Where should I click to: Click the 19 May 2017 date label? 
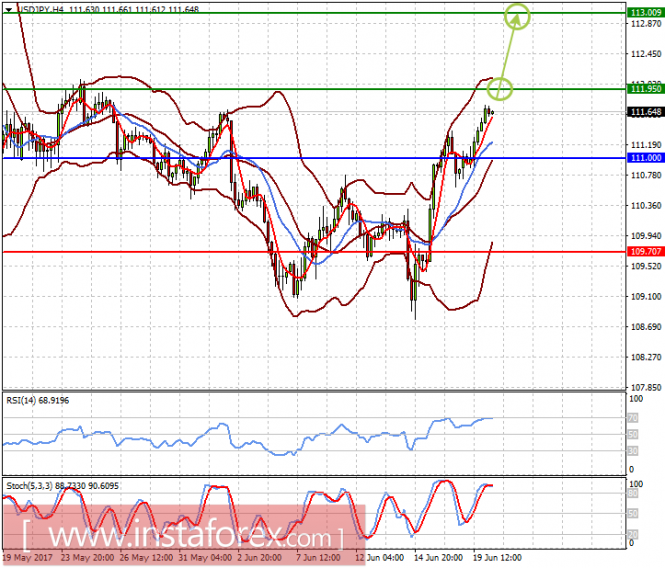(x=27, y=556)
